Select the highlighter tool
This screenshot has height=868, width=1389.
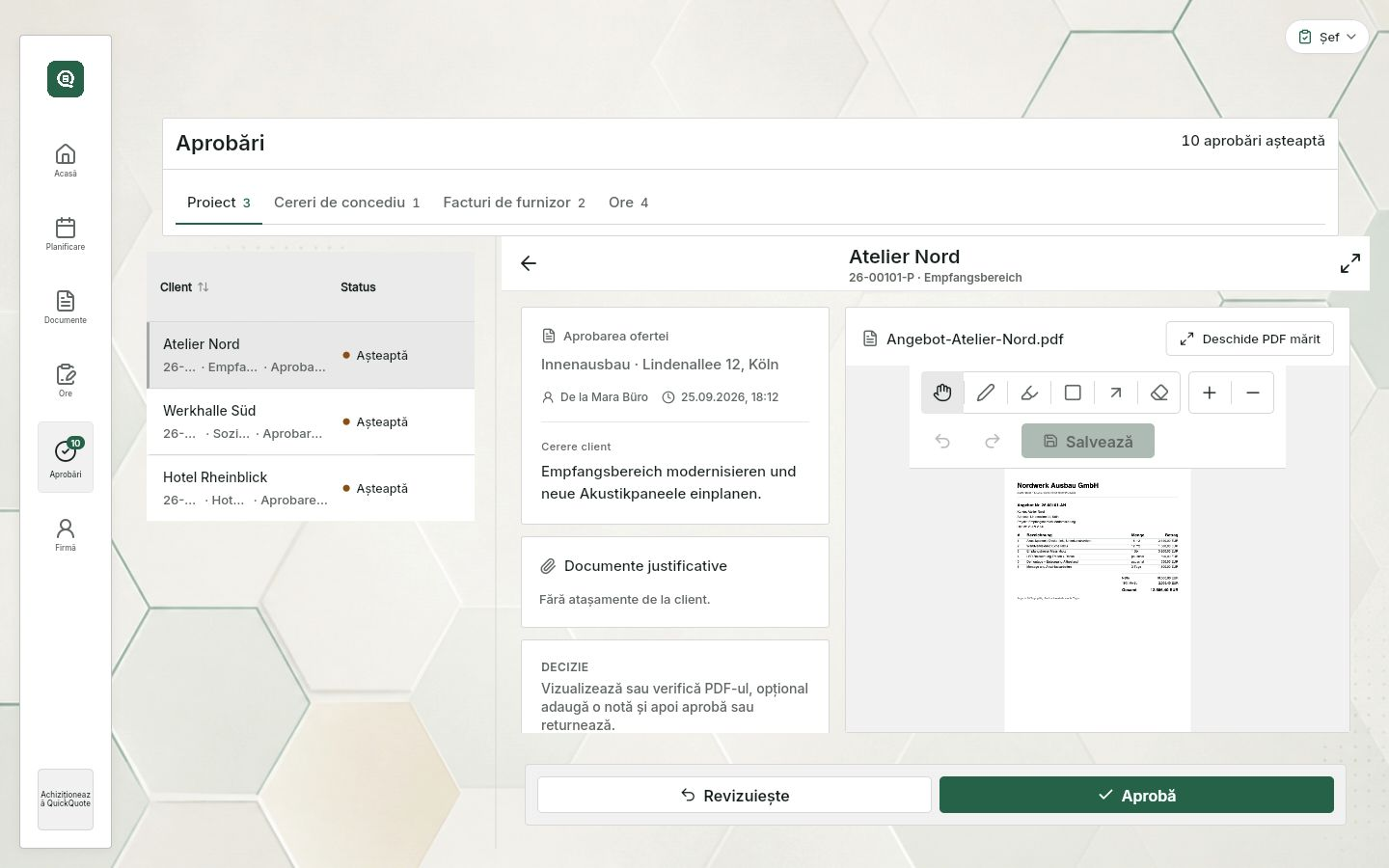coord(1029,393)
